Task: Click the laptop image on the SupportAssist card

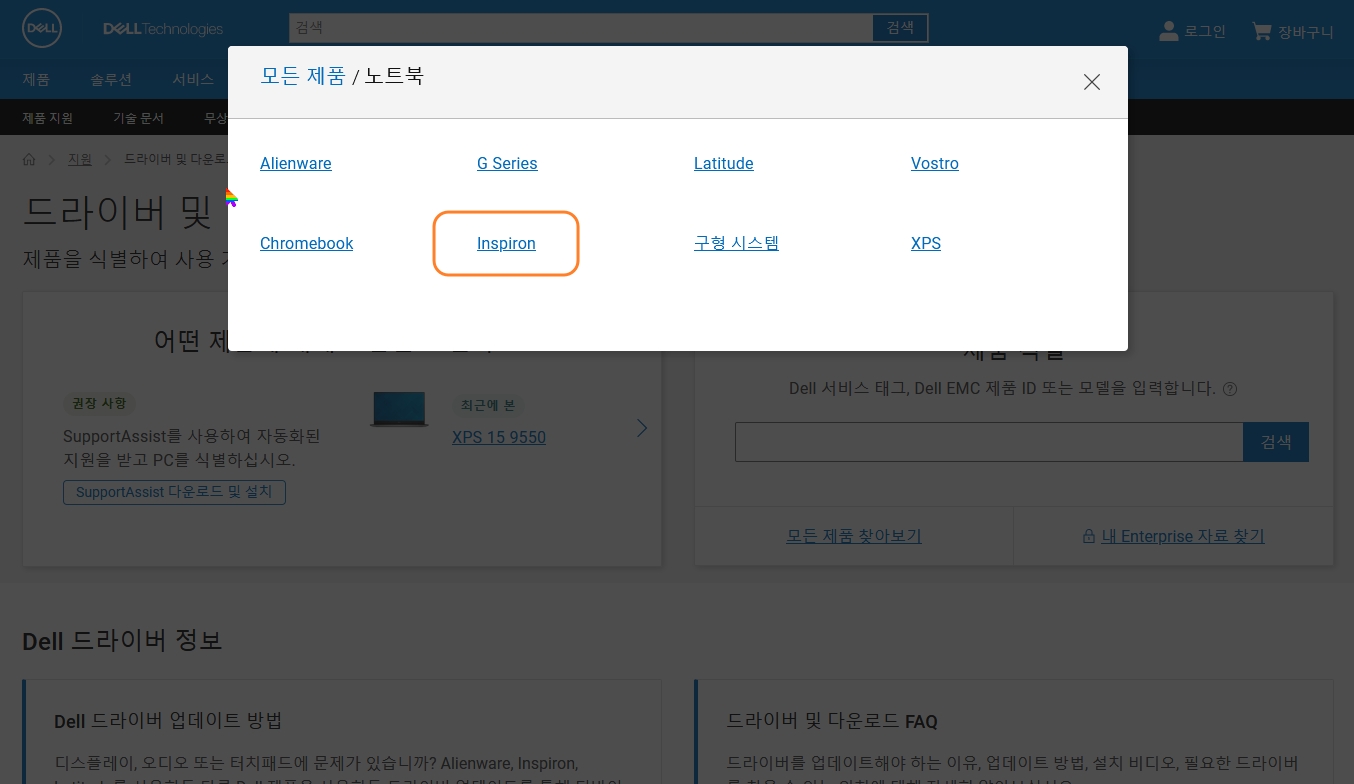Action: click(x=399, y=409)
